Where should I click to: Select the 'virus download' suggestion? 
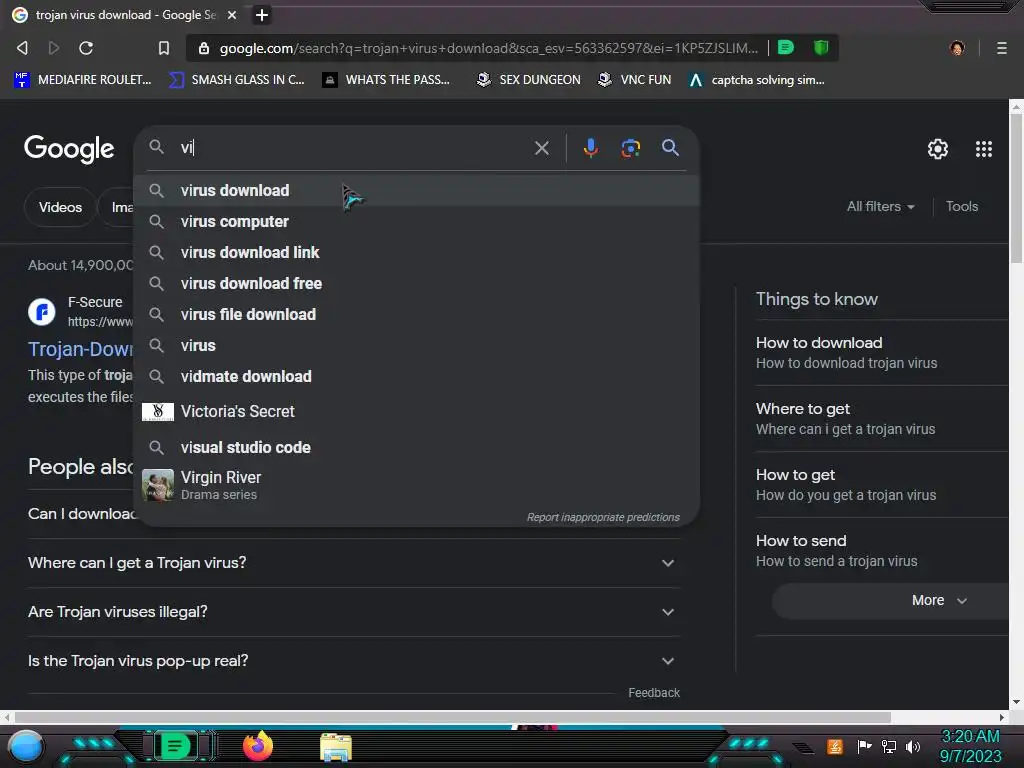click(x=417, y=191)
